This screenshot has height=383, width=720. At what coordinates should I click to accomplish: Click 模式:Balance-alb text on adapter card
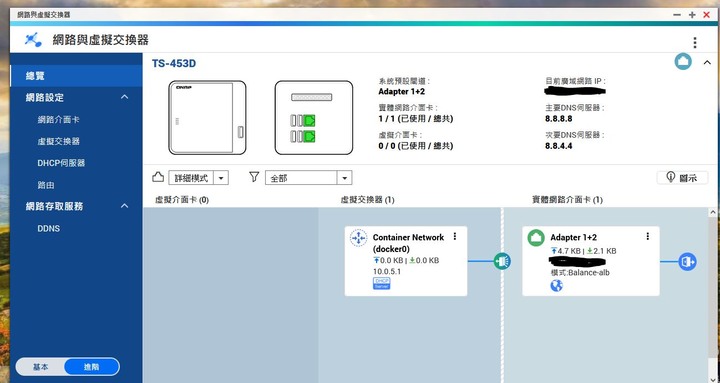click(580, 272)
